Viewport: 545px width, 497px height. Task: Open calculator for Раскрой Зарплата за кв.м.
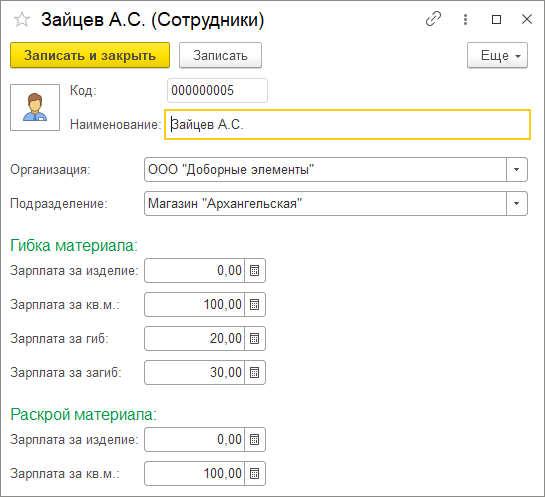tap(255, 473)
